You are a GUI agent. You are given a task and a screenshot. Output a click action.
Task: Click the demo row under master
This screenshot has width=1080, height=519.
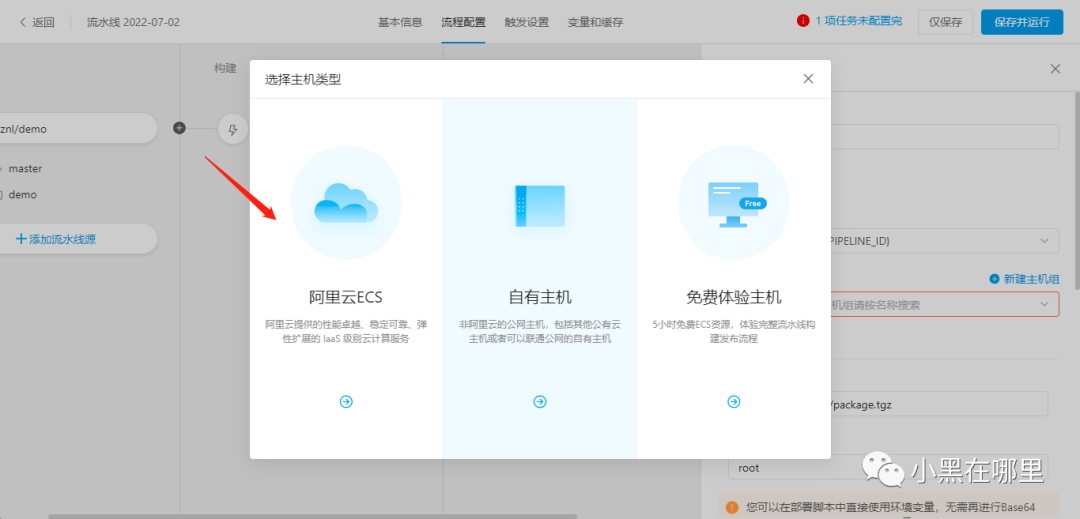(x=23, y=195)
